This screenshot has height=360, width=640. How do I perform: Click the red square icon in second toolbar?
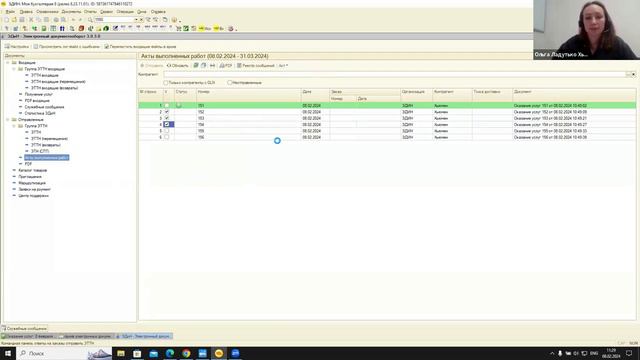[81, 29]
